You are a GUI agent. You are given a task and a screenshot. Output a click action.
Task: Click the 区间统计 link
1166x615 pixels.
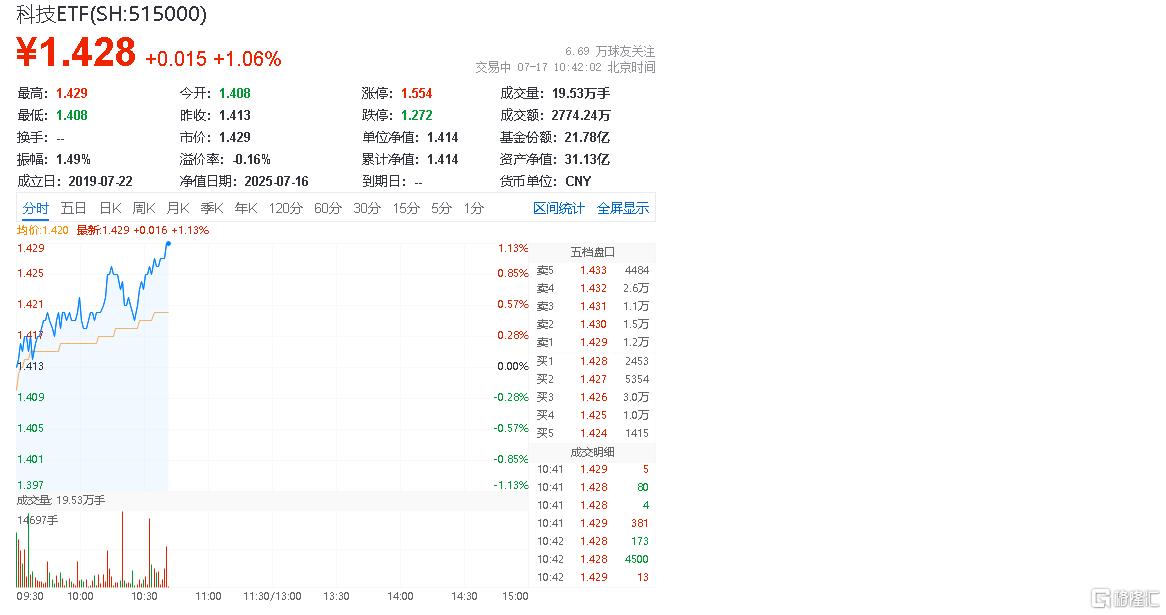click(558, 208)
